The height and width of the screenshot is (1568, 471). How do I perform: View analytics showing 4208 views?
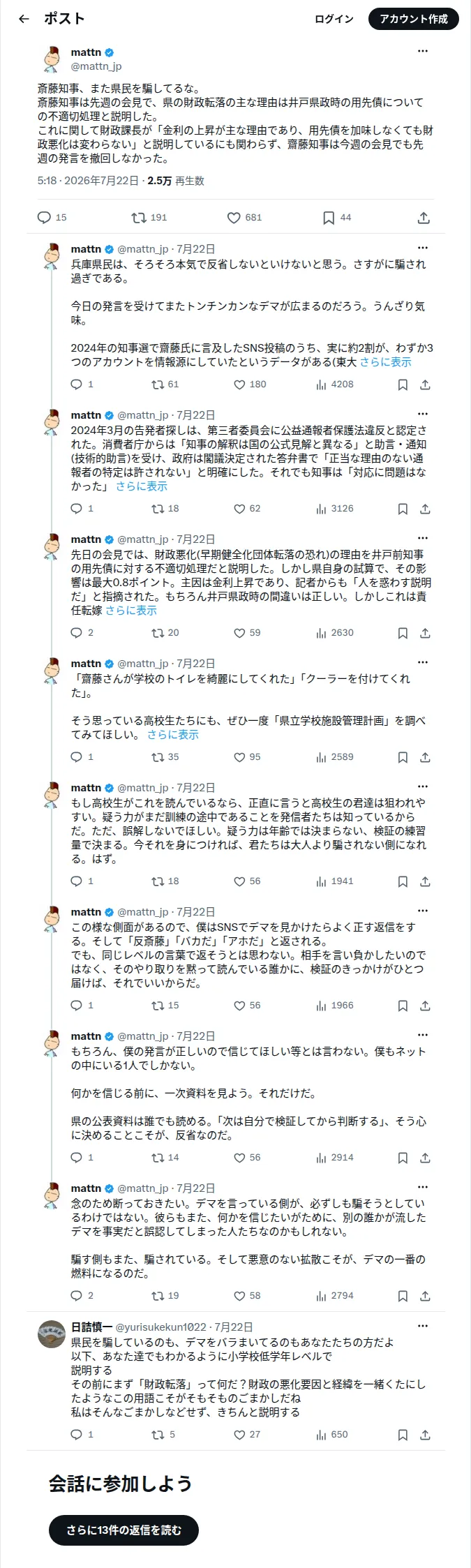335,384
